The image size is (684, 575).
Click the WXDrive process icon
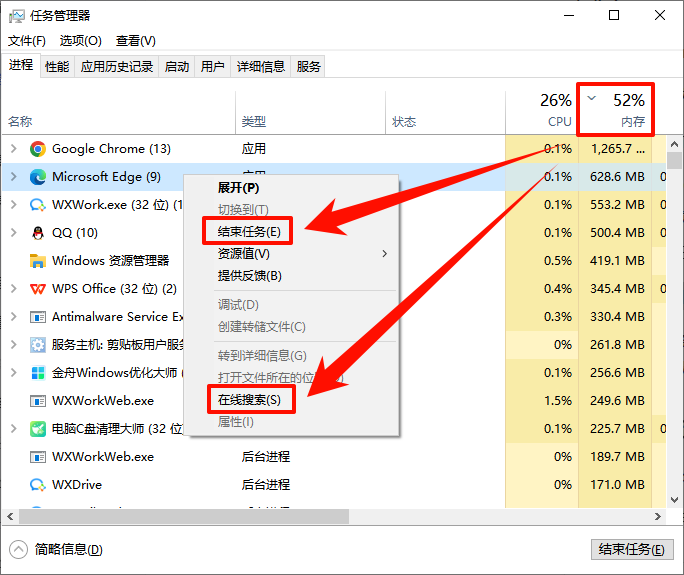(38, 485)
